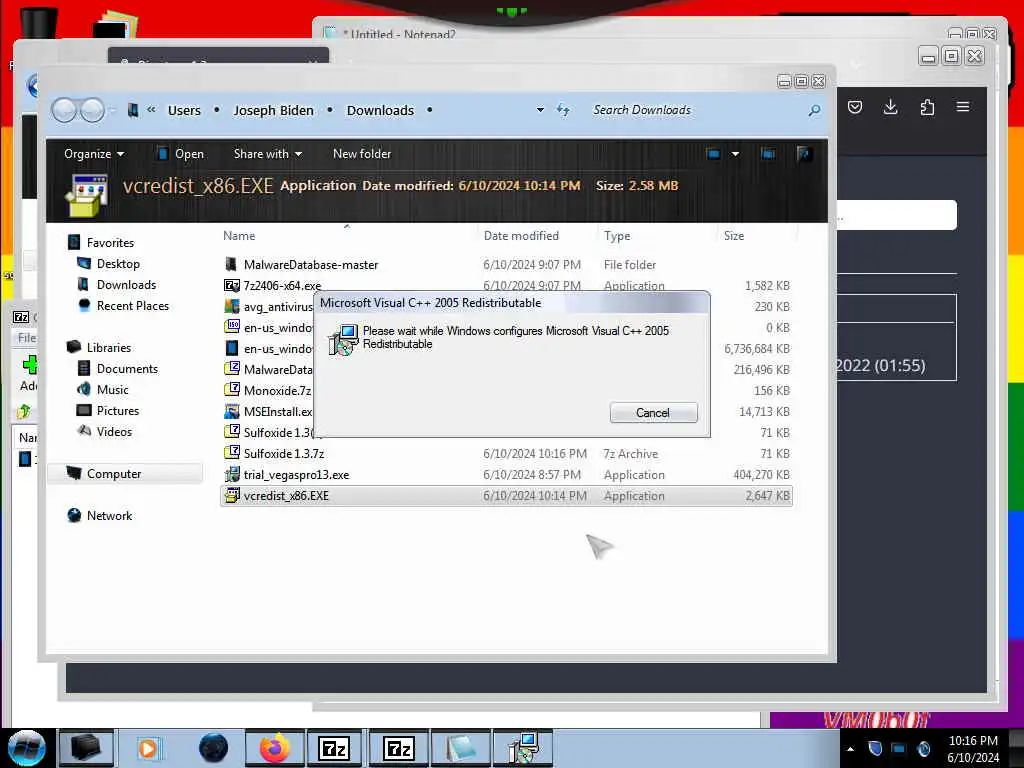1024x768 pixels.
Task: Click the first 7-Zip taskbar button
Action: pyautogui.click(x=334, y=748)
